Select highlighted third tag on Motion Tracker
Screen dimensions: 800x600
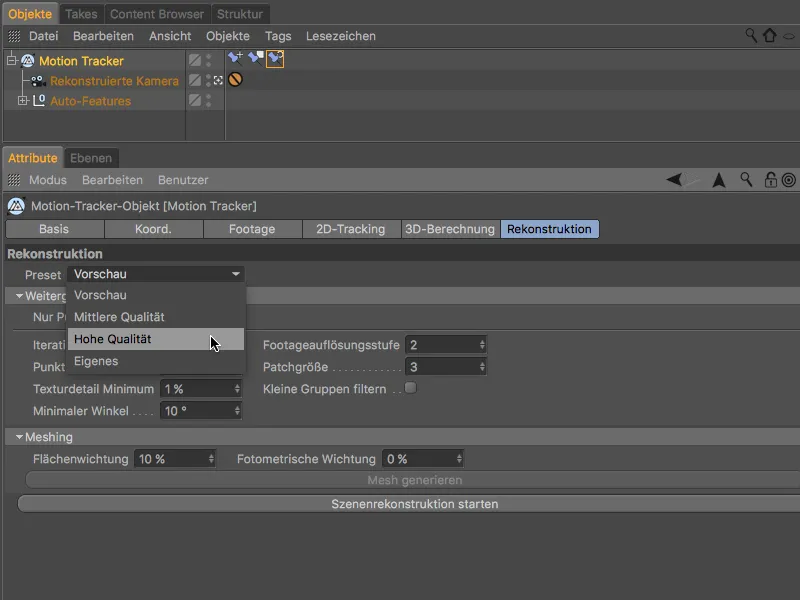pyautogui.click(x=275, y=59)
